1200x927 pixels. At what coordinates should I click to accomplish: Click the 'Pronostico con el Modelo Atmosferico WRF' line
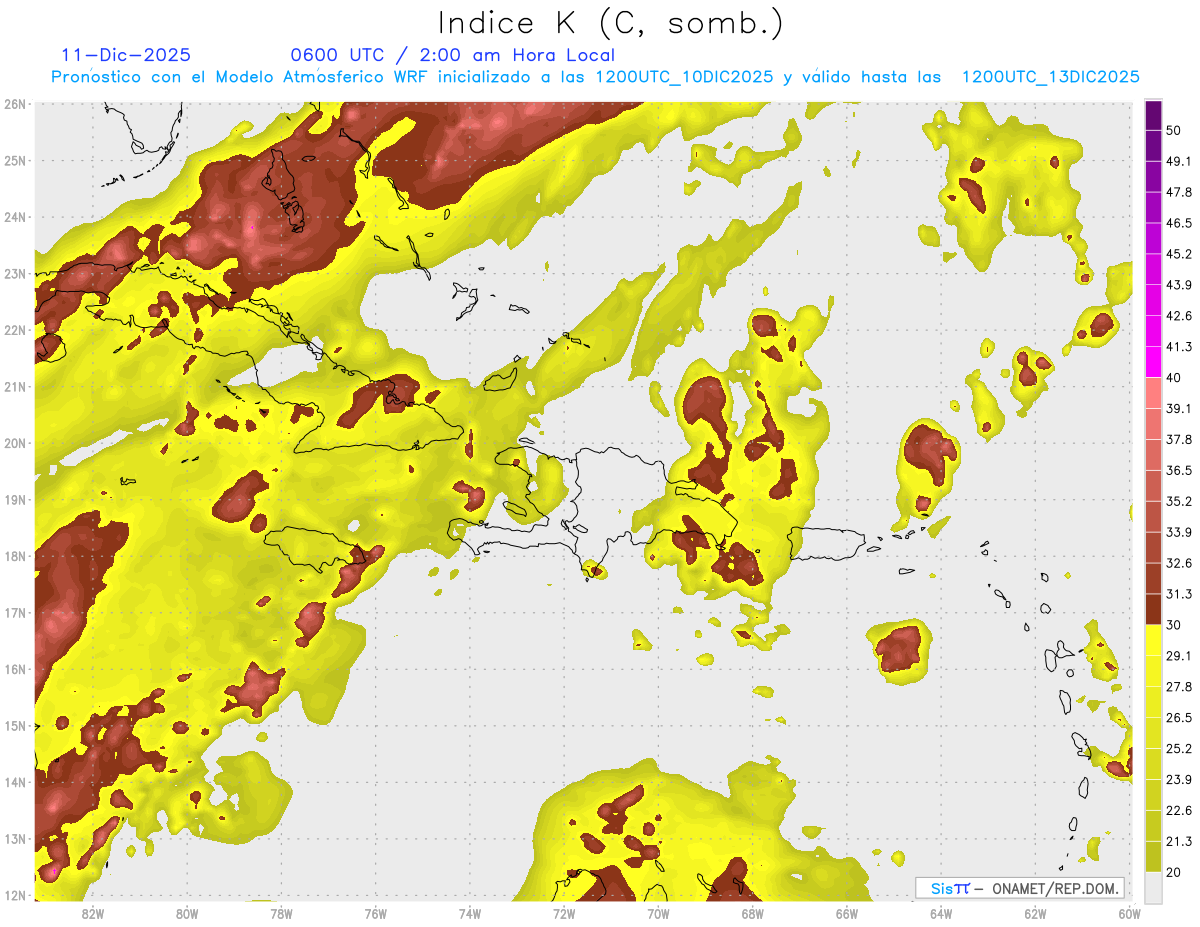(595, 77)
